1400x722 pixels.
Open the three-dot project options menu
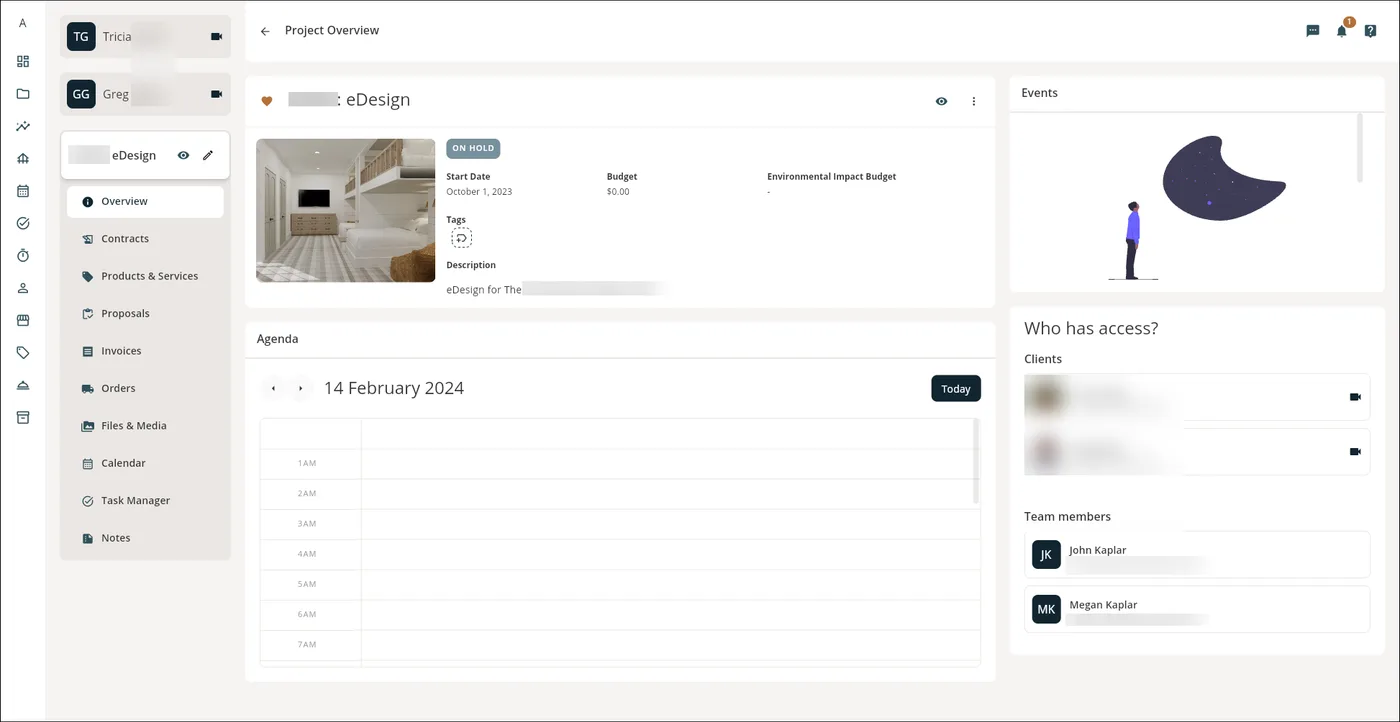click(x=973, y=100)
